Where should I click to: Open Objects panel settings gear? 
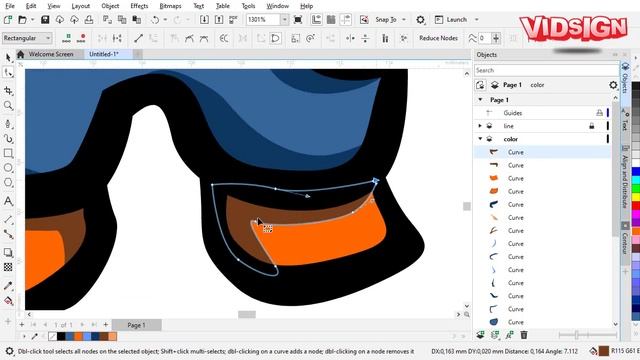point(613,85)
